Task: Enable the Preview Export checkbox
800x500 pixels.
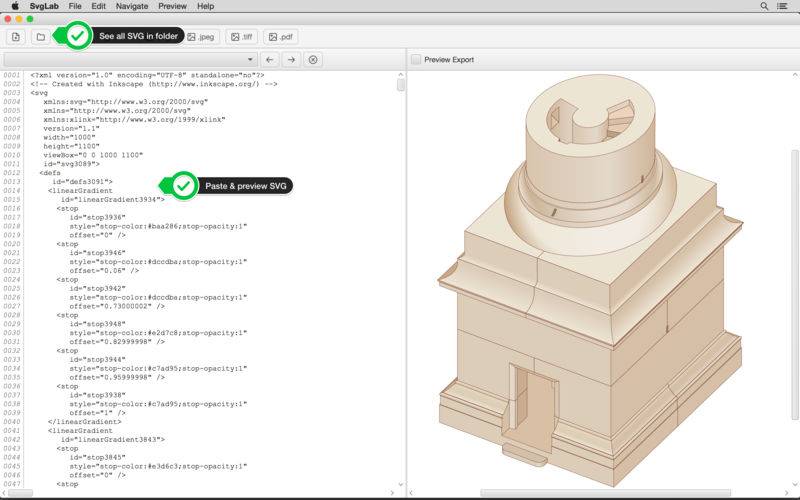Action: tap(416, 60)
